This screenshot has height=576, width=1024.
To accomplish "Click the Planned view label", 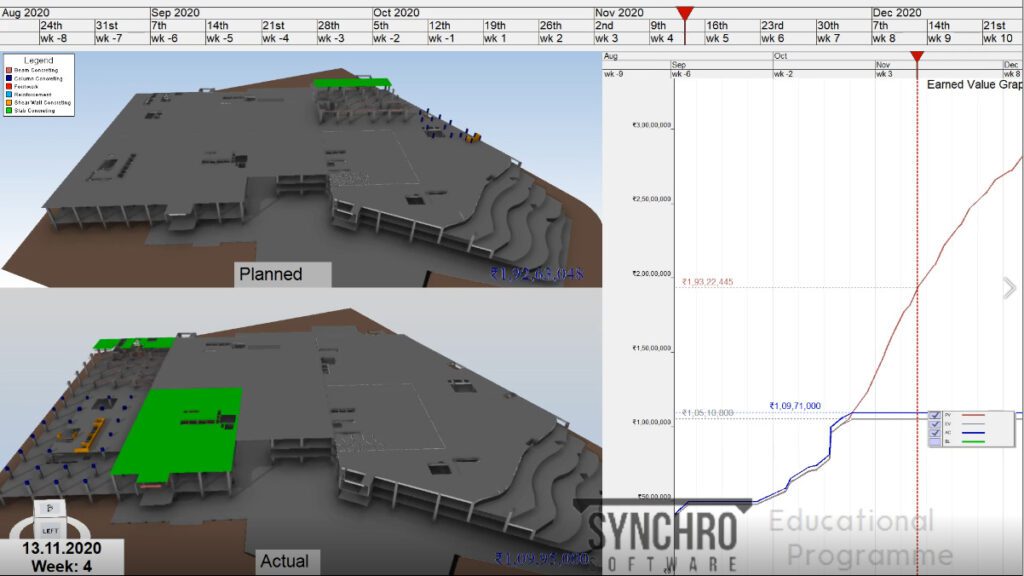I will coord(269,273).
